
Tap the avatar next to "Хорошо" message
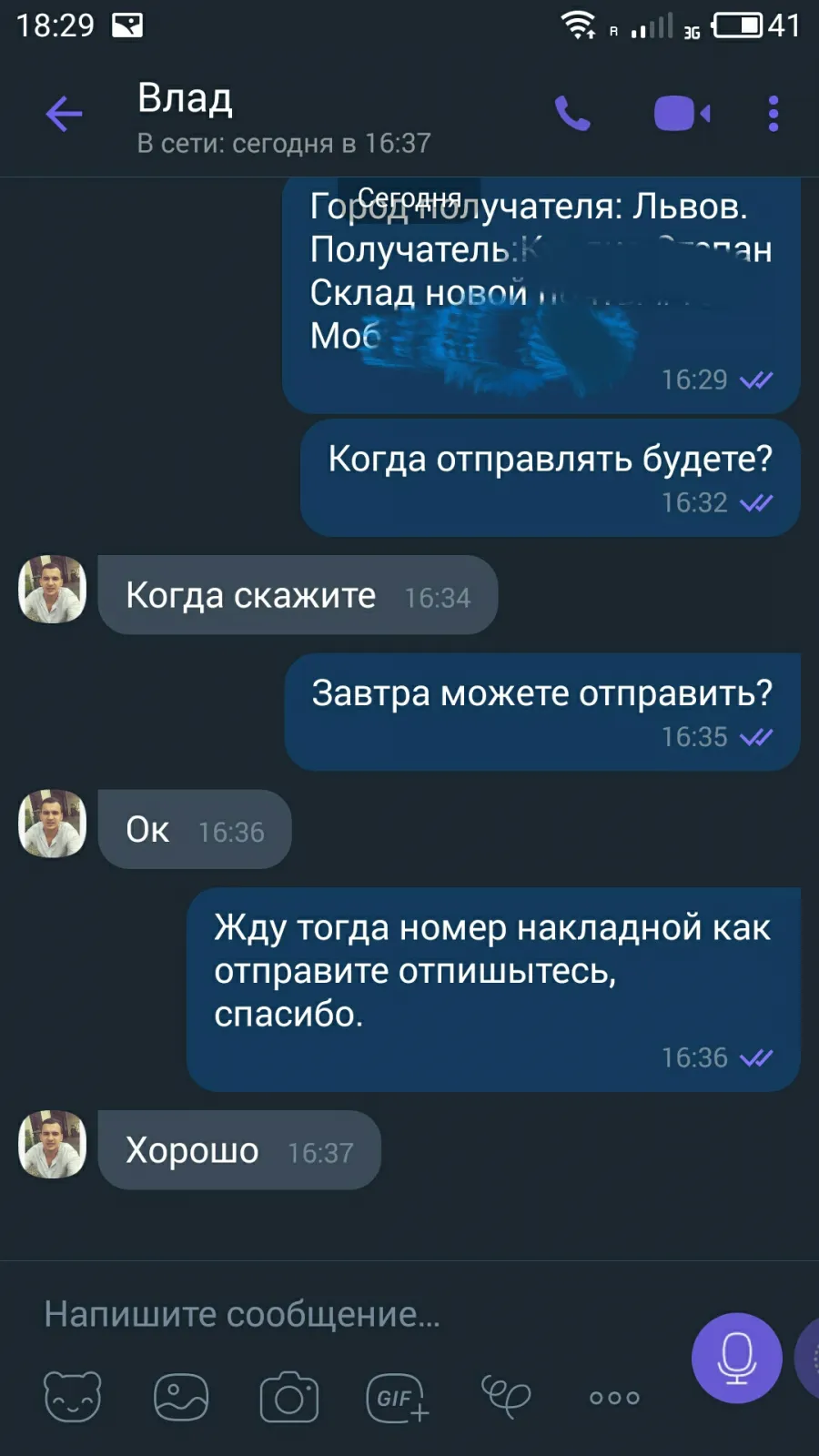coord(53,1144)
